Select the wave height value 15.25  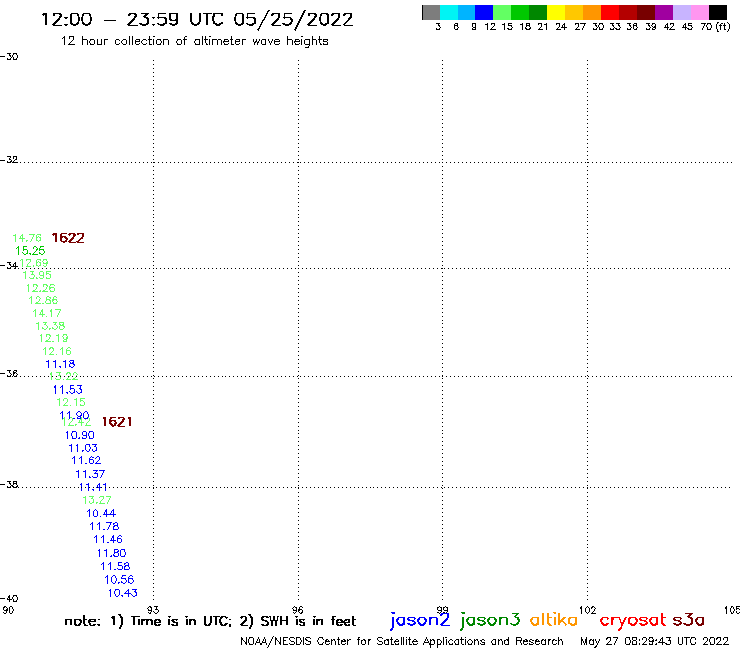[x=30, y=251]
